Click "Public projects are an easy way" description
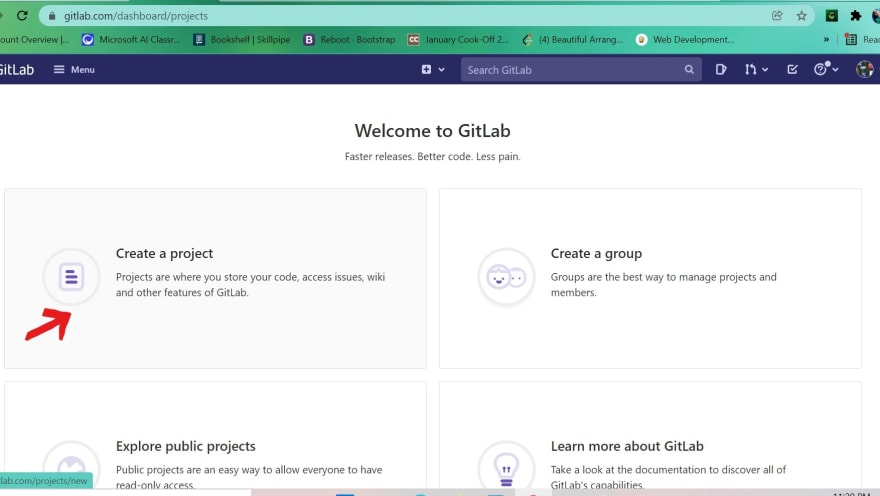Image resolution: width=880 pixels, height=496 pixels. (249, 477)
